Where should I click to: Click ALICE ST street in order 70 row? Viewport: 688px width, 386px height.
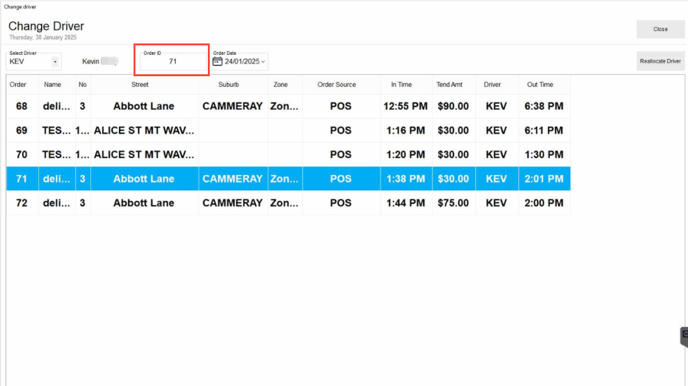coord(144,154)
